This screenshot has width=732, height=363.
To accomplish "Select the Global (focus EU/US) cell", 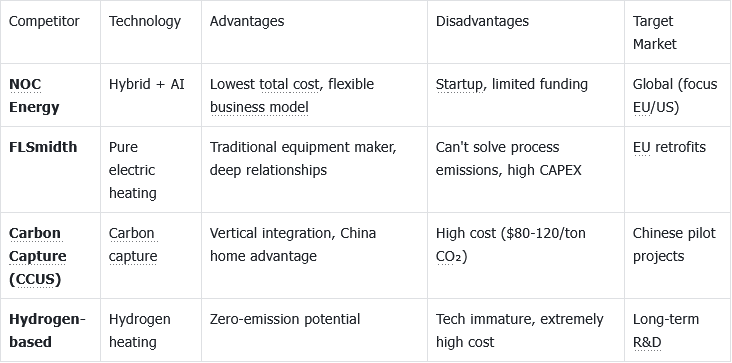I will 675,96.
